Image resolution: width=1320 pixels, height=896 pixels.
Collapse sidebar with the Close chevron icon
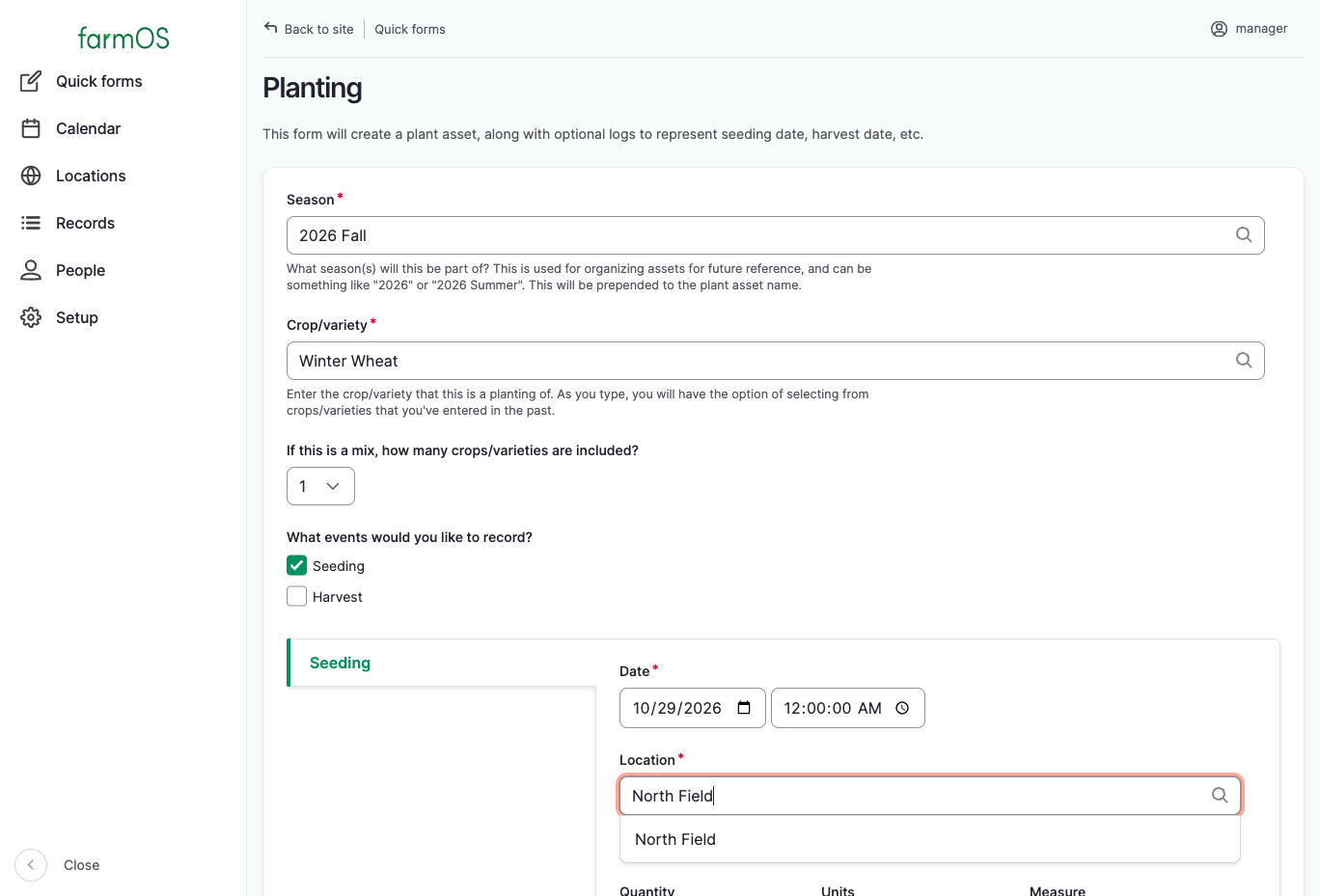coord(31,865)
